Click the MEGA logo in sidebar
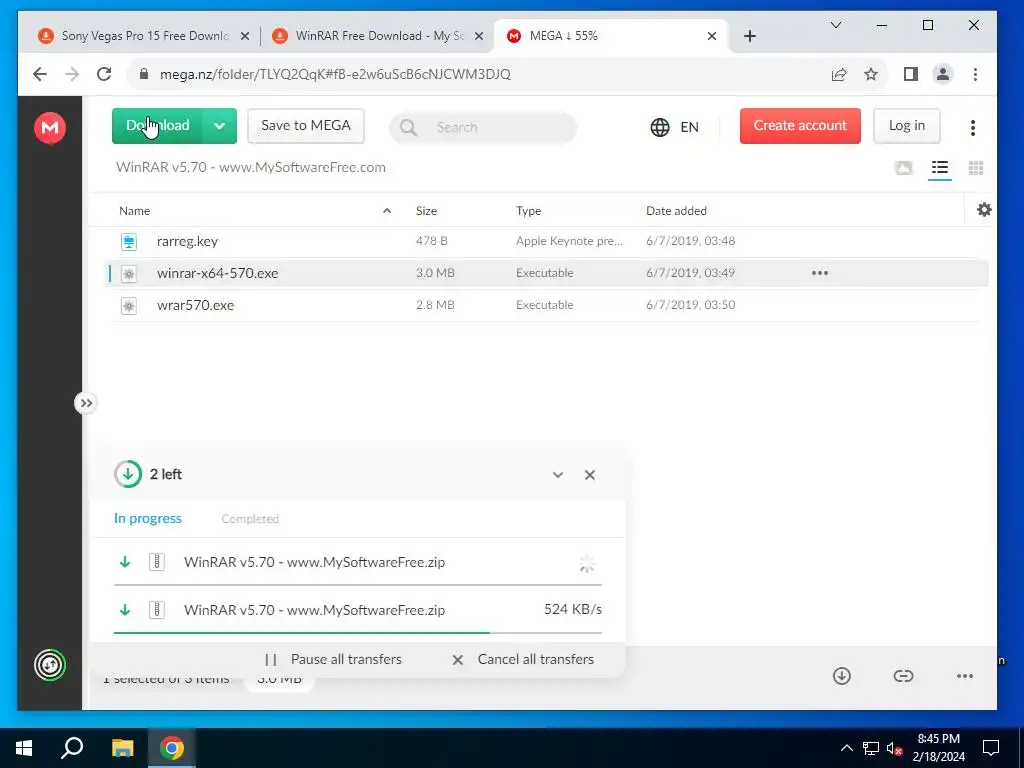The width and height of the screenshot is (1024, 768). (50, 127)
